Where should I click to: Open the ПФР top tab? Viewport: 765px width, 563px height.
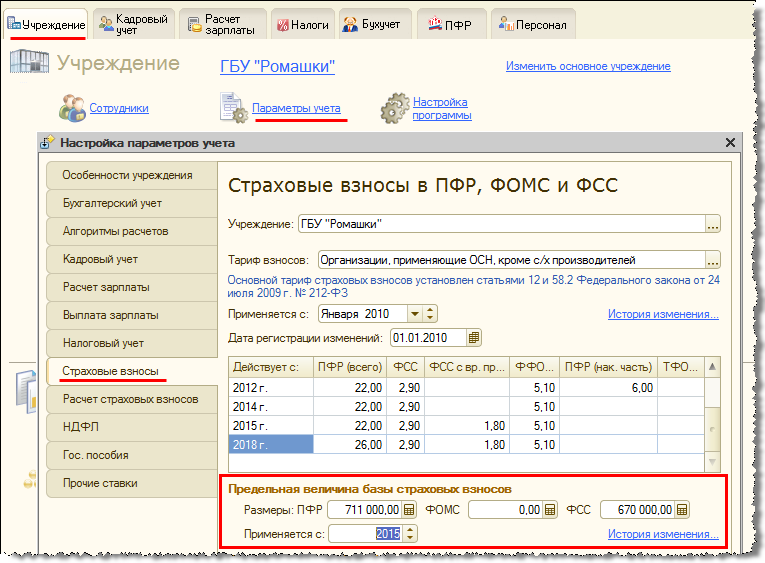(451, 24)
